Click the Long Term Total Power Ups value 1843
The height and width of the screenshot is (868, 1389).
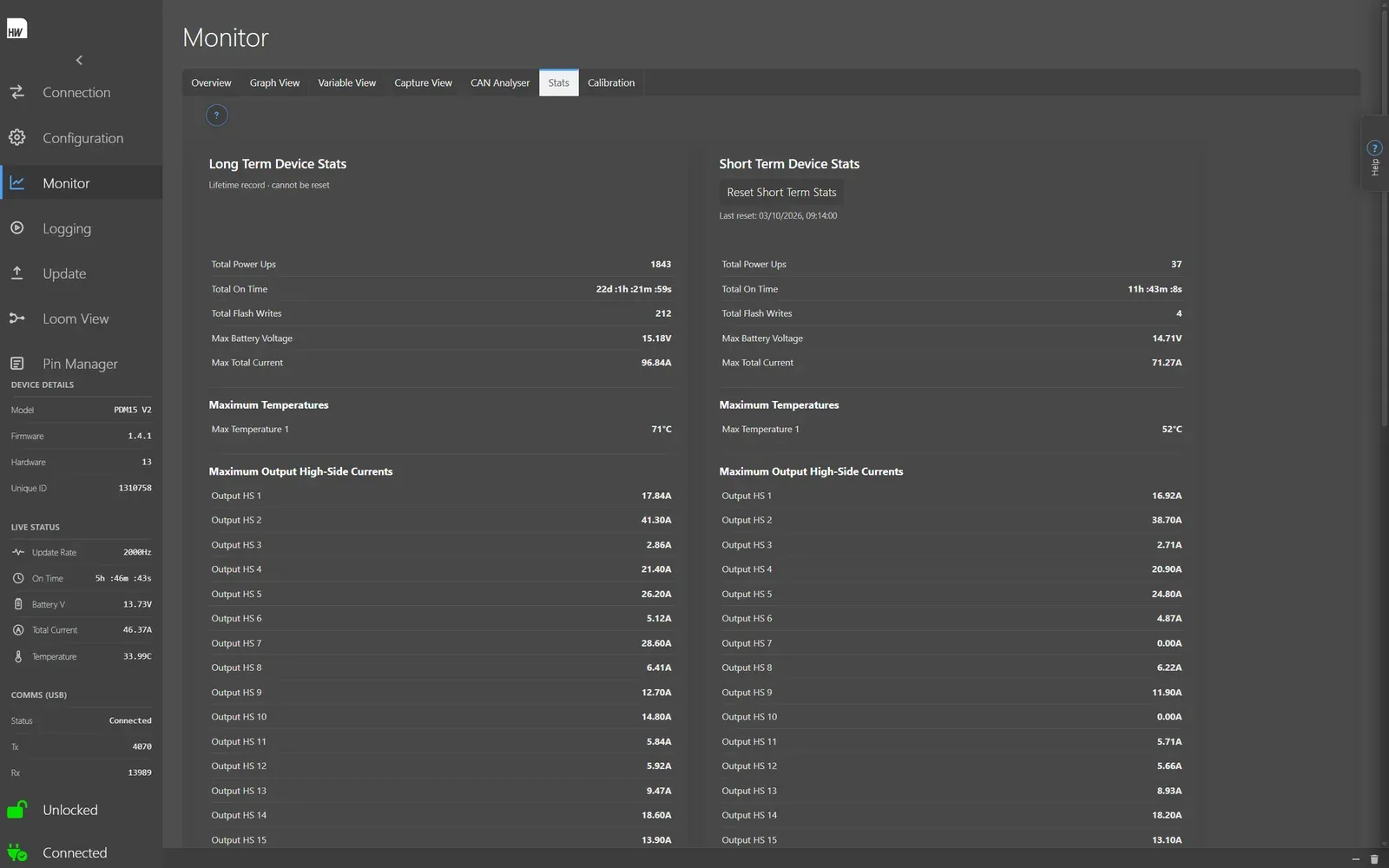tap(661, 264)
